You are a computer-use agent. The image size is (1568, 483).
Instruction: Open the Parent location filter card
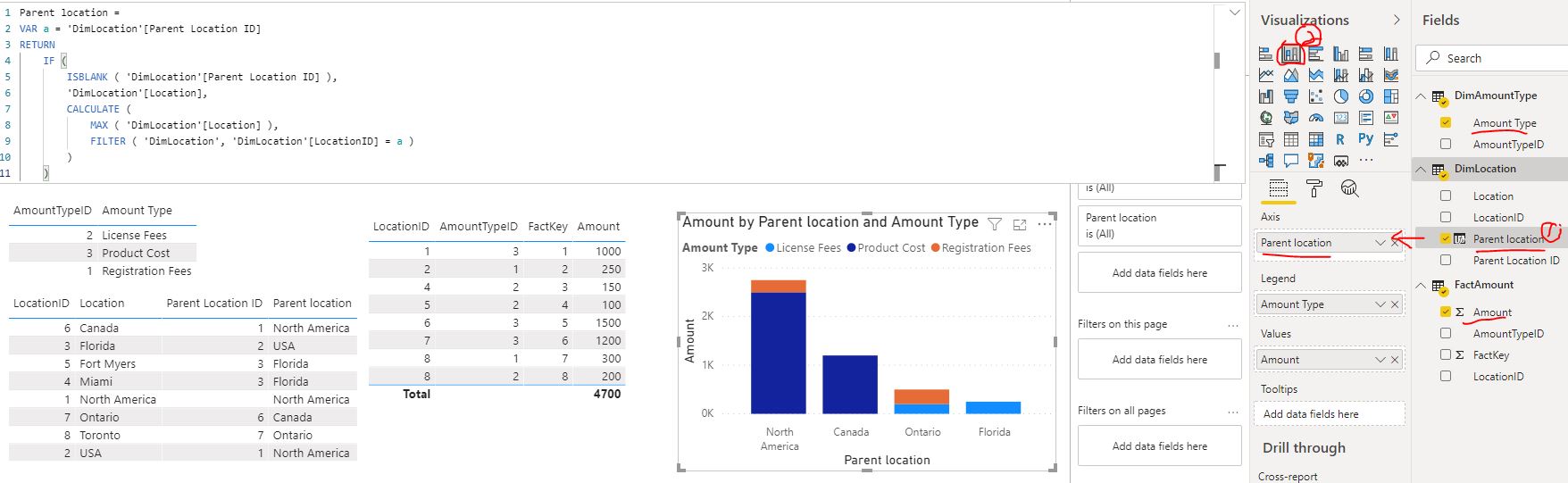point(1160,225)
